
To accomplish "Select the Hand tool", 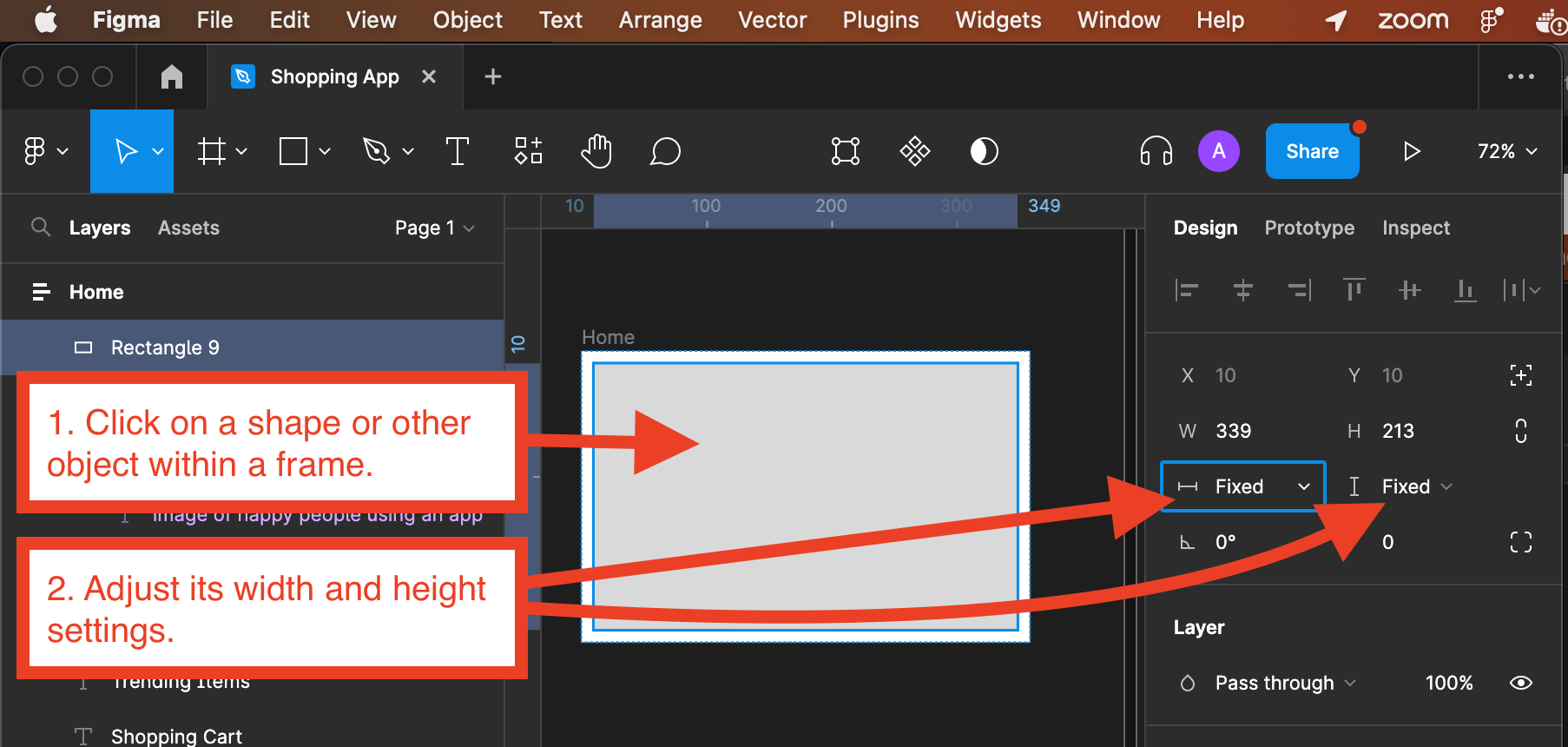I will point(596,151).
